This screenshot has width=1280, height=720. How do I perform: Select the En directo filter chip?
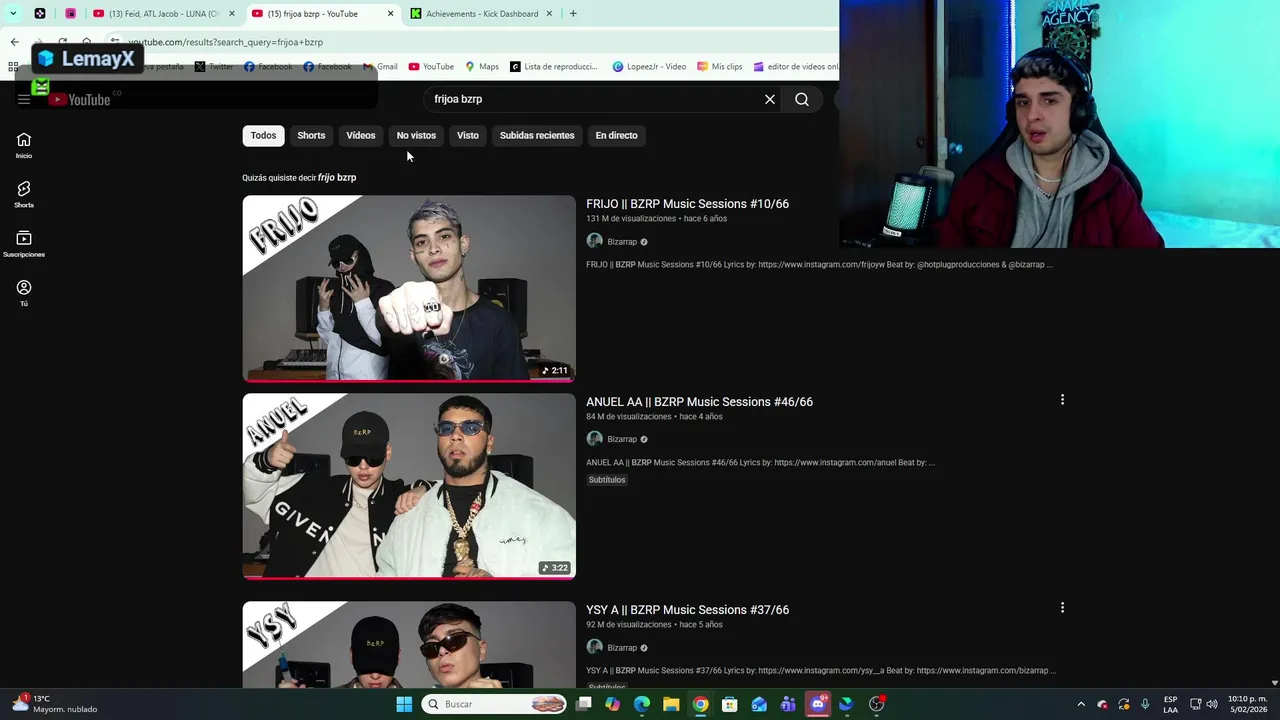coord(616,135)
